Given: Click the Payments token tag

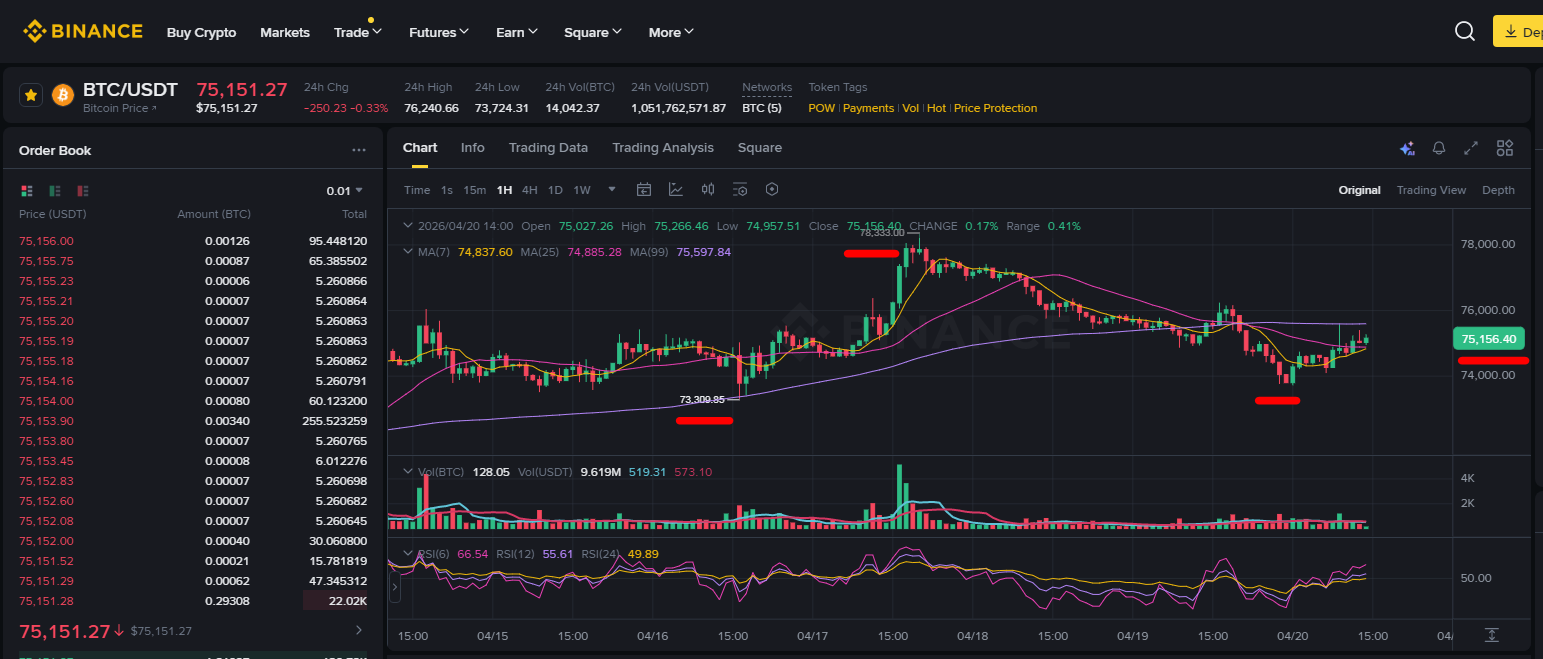Looking at the screenshot, I should point(868,108).
